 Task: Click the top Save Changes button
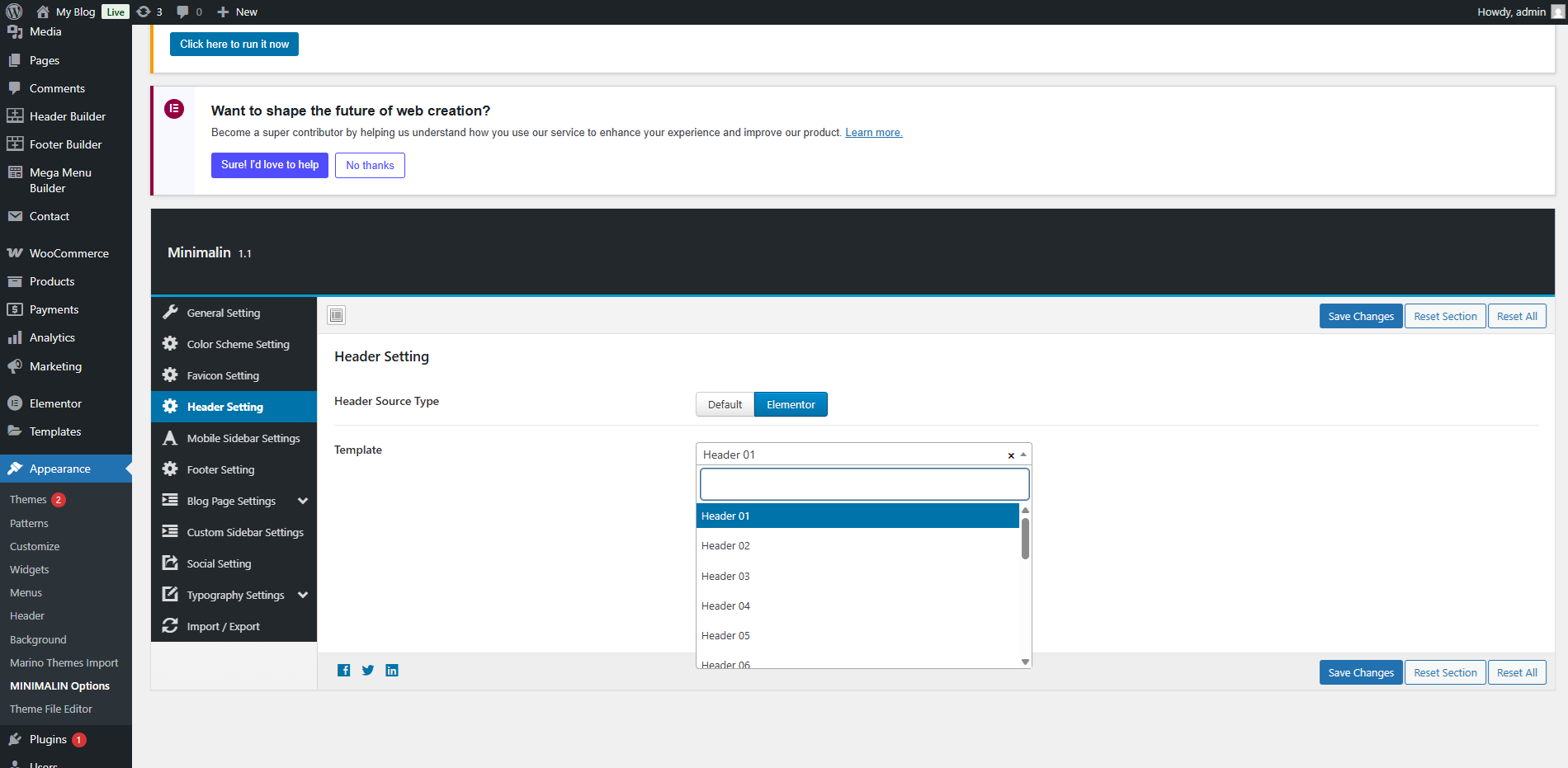[1360, 316]
